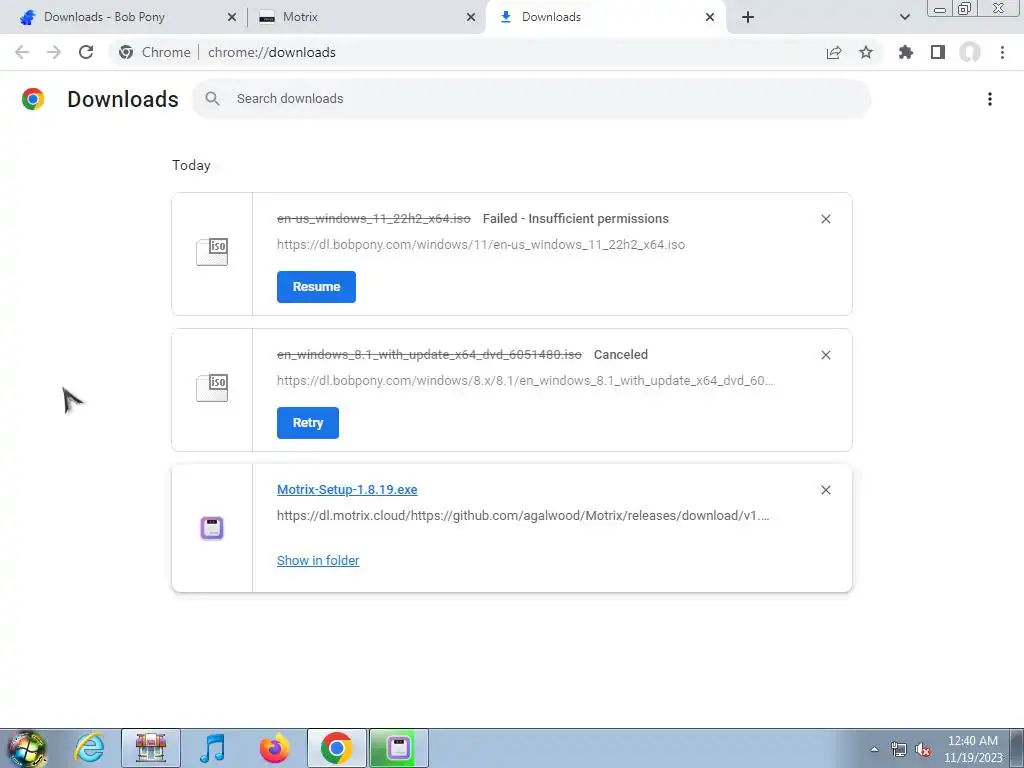Screen dimensions: 1024x768
Task: Retry the Windows 8.1 ISO download
Action: pos(308,423)
